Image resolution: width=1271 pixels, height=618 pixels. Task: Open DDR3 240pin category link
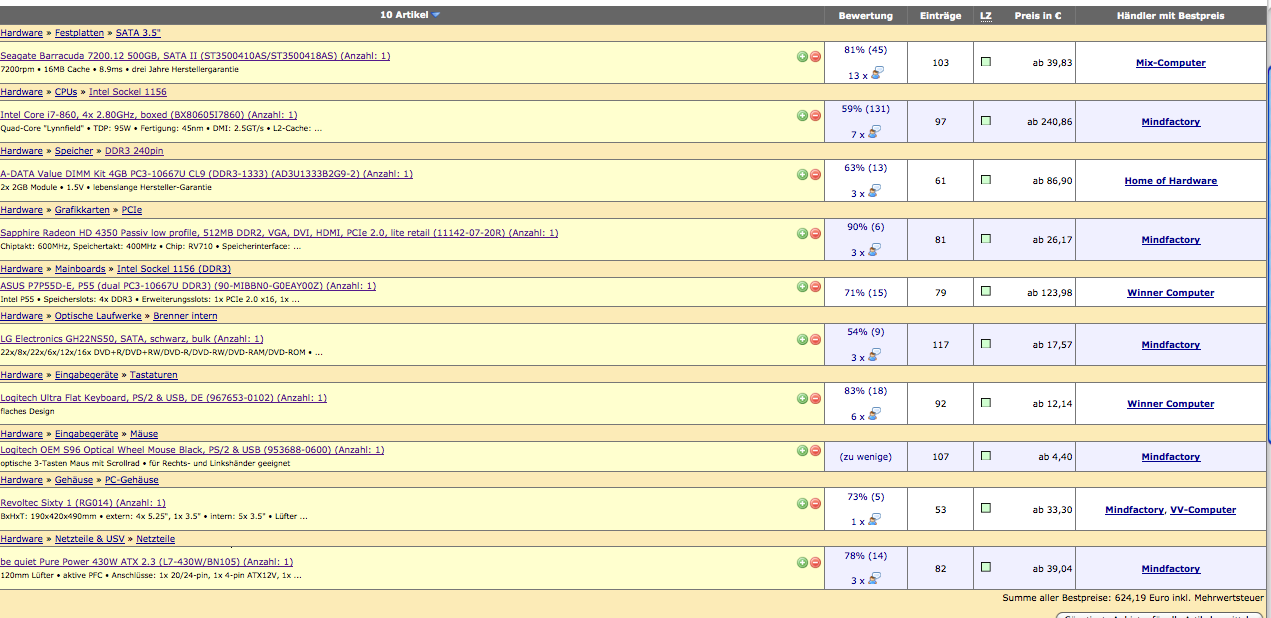(134, 151)
